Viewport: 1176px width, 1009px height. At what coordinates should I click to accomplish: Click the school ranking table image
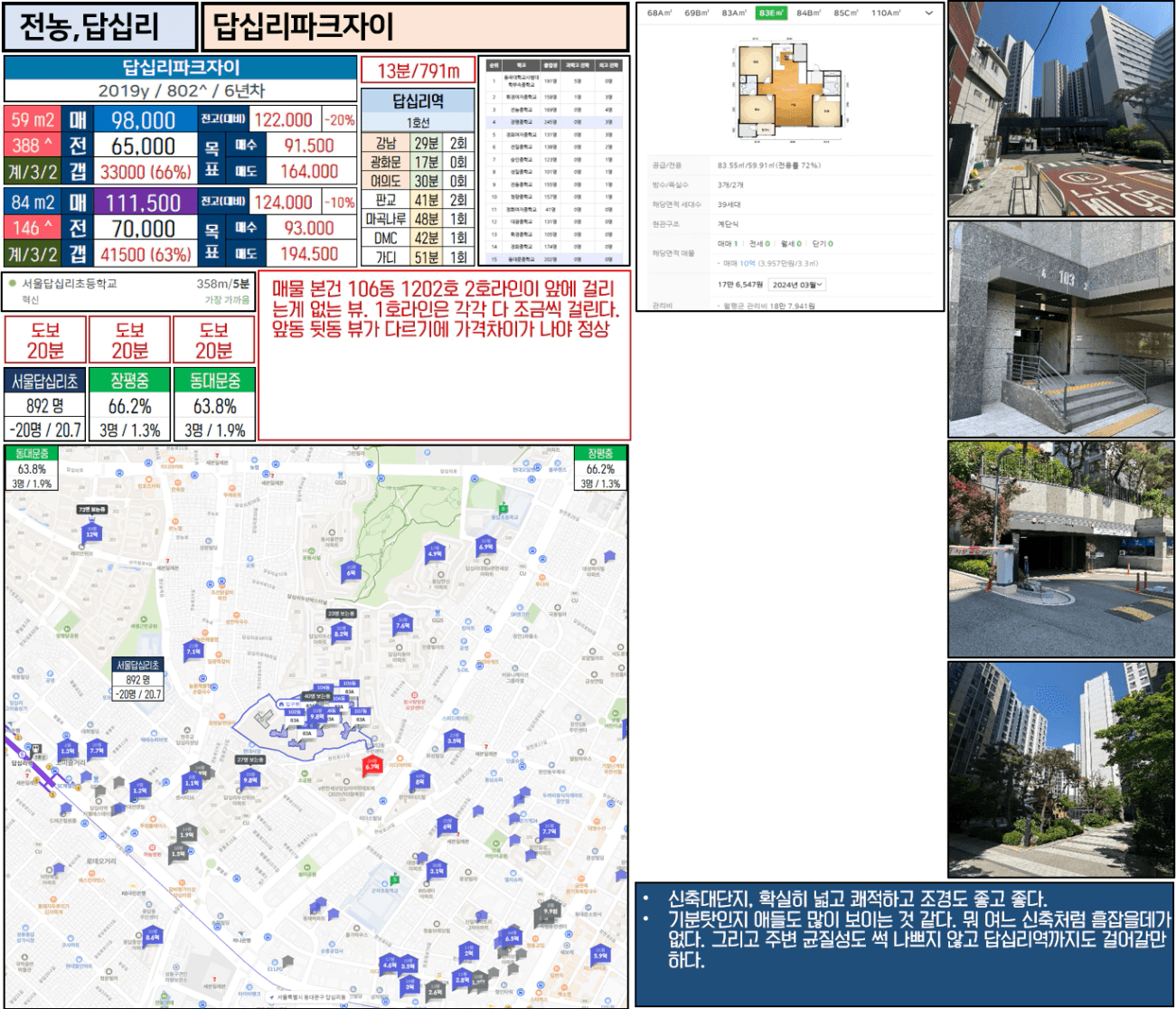pyautogui.click(x=553, y=161)
